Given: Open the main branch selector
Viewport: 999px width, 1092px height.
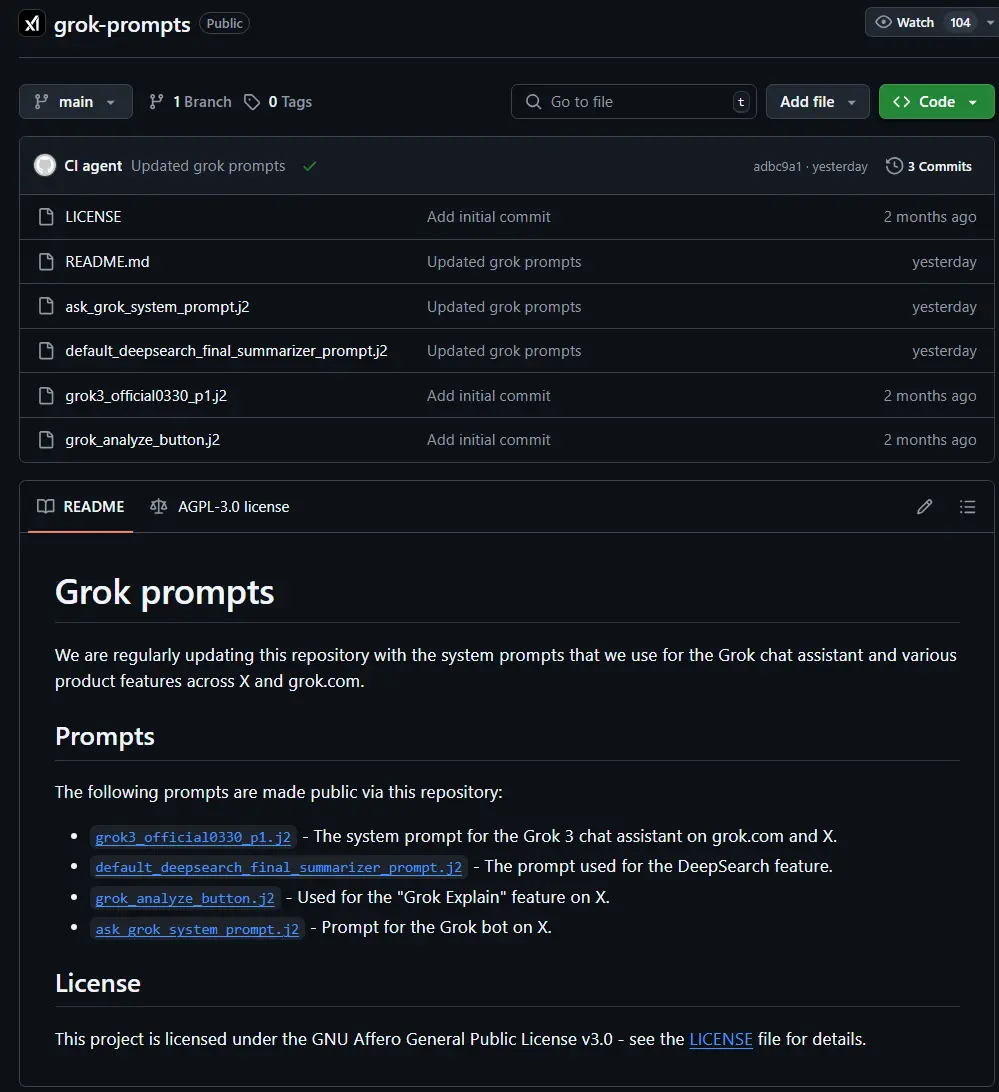Looking at the screenshot, I should point(75,101).
